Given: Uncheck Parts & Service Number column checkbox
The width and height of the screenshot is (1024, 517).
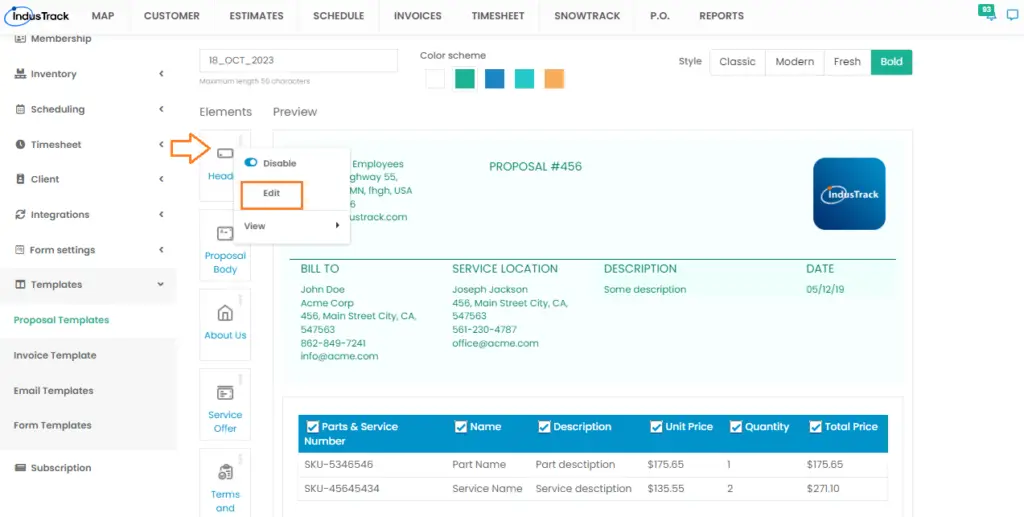Looking at the screenshot, I should pyautogui.click(x=312, y=427).
